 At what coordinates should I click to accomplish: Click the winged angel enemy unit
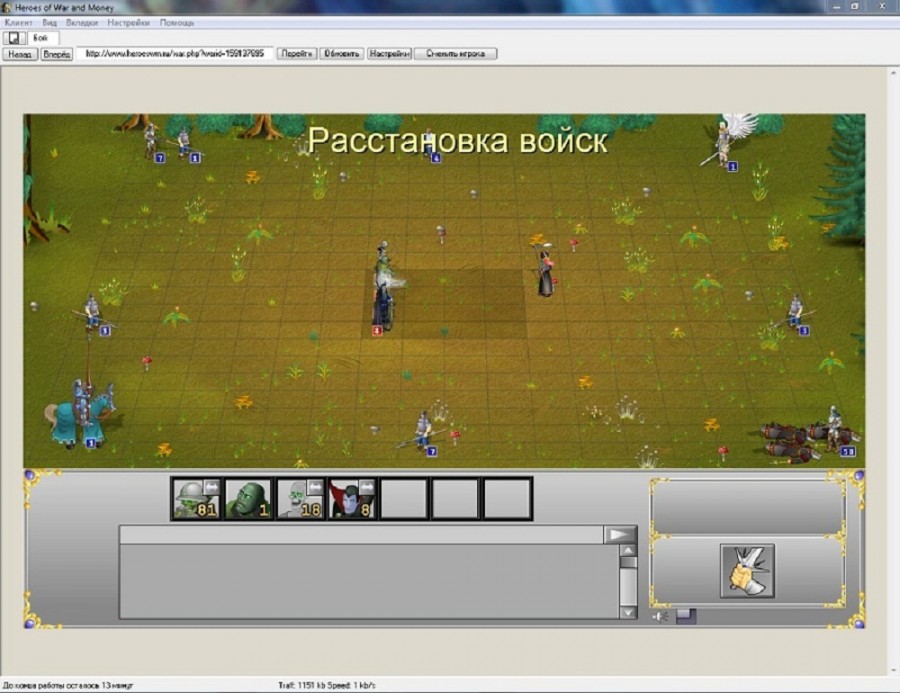pyautogui.click(x=728, y=140)
